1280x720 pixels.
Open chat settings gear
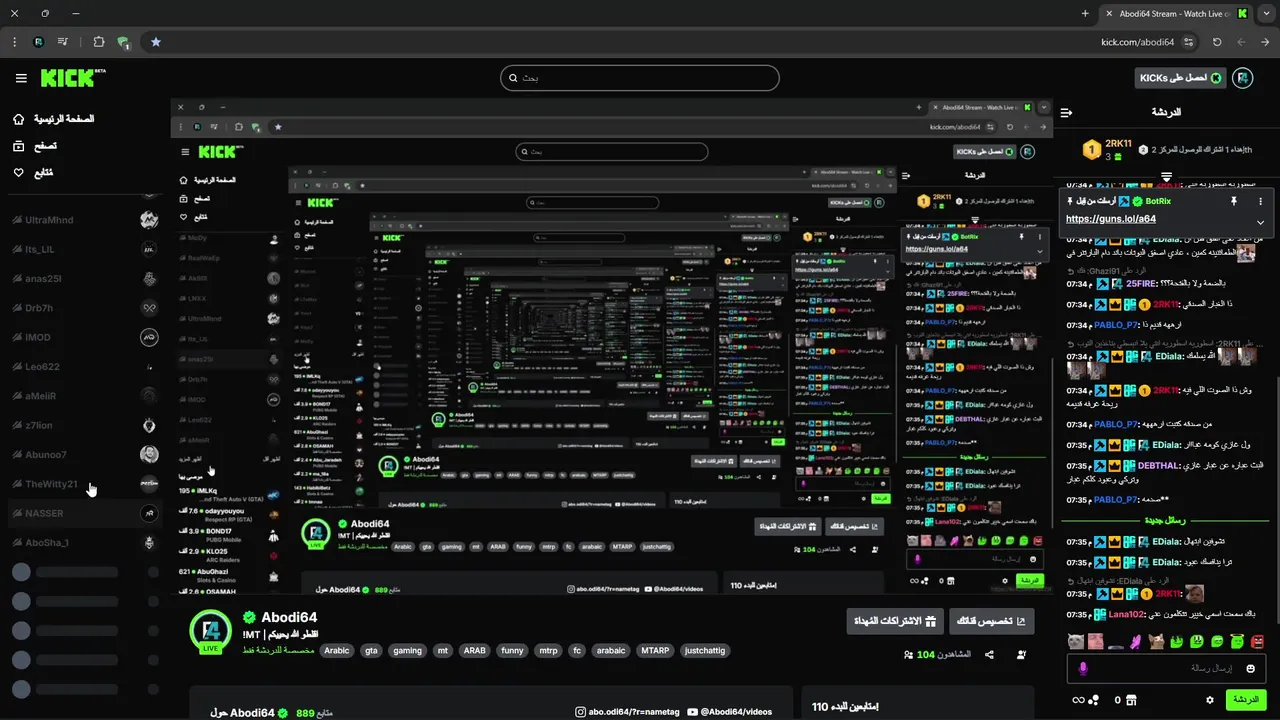coord(1210,700)
